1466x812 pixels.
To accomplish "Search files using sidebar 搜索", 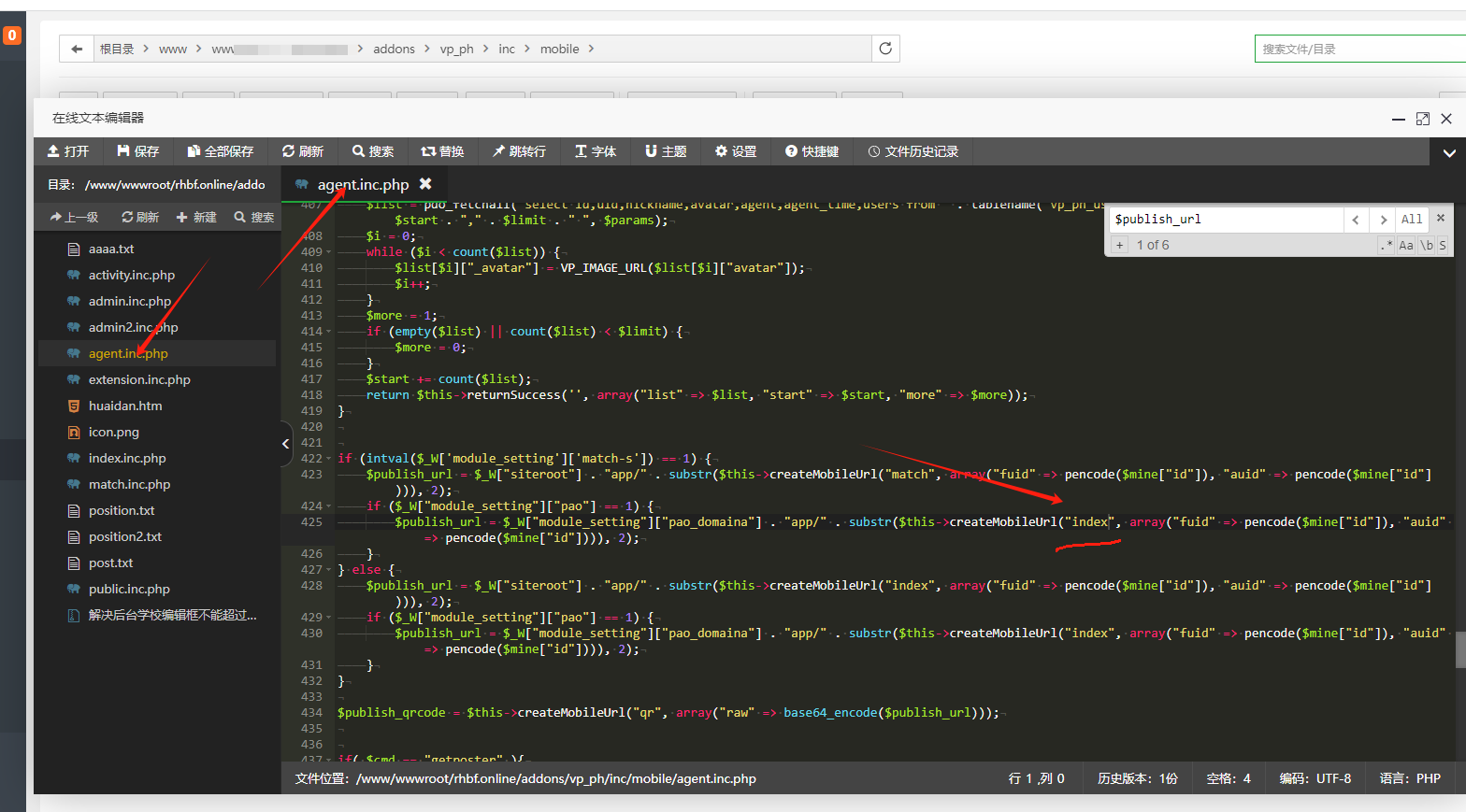I will [253, 217].
